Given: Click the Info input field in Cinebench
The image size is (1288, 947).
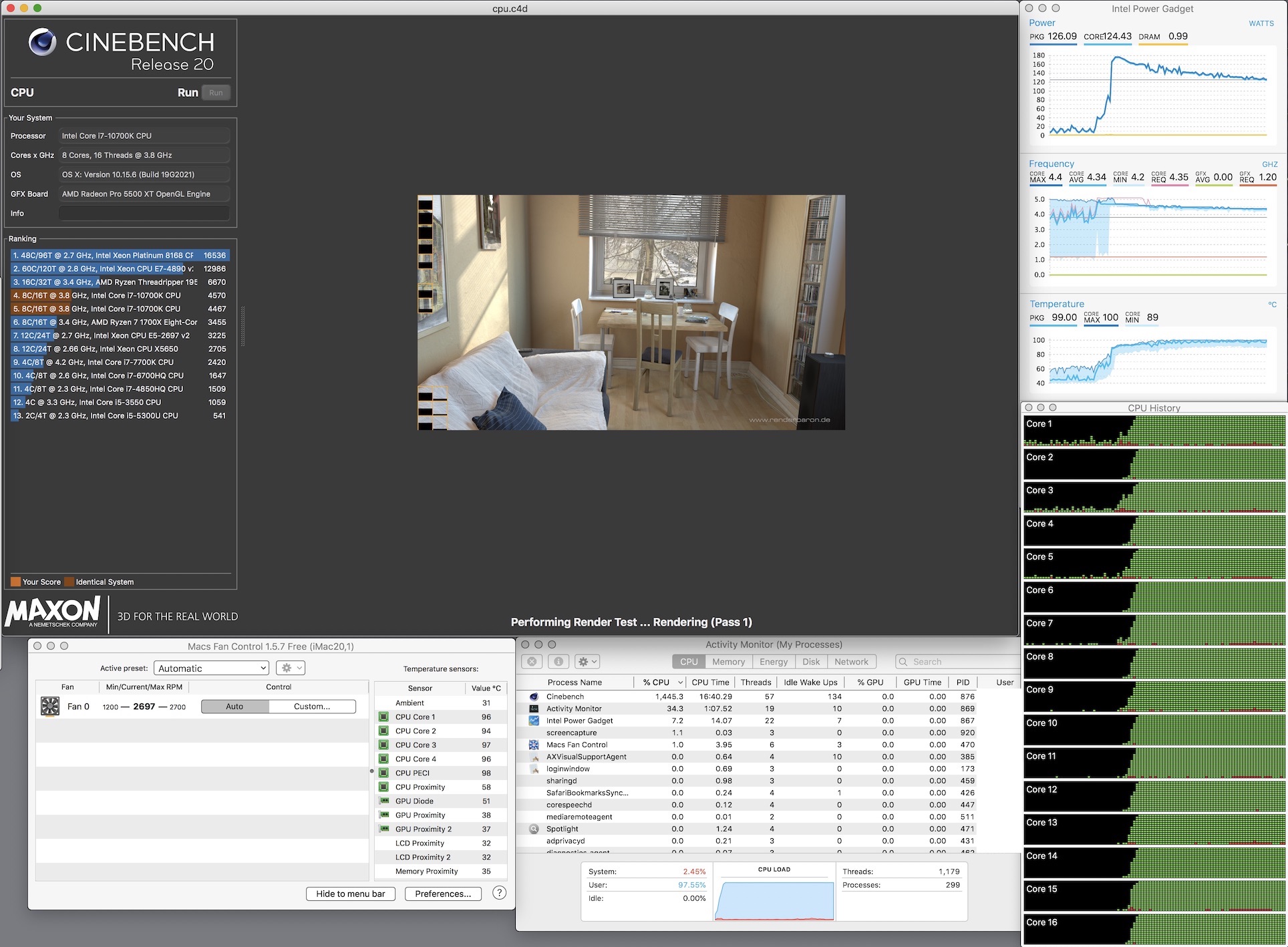Looking at the screenshot, I should 144,213.
